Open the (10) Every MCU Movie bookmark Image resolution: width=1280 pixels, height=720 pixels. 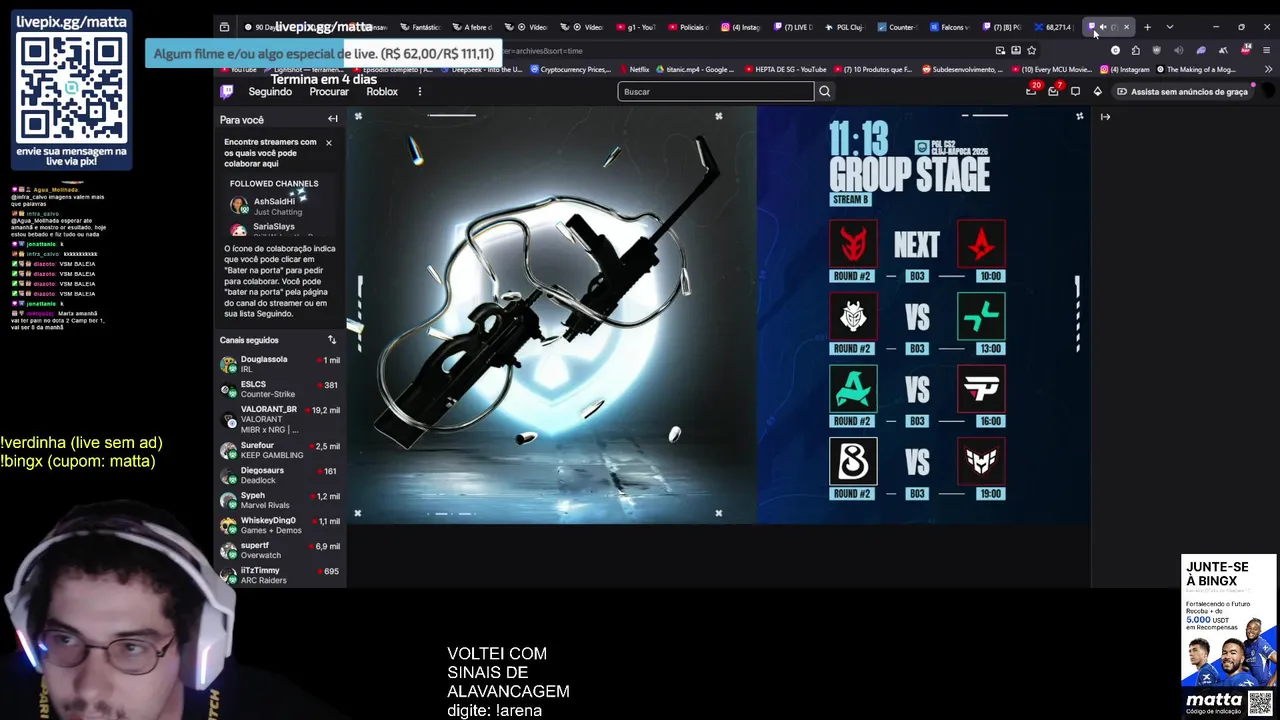(x=1052, y=70)
